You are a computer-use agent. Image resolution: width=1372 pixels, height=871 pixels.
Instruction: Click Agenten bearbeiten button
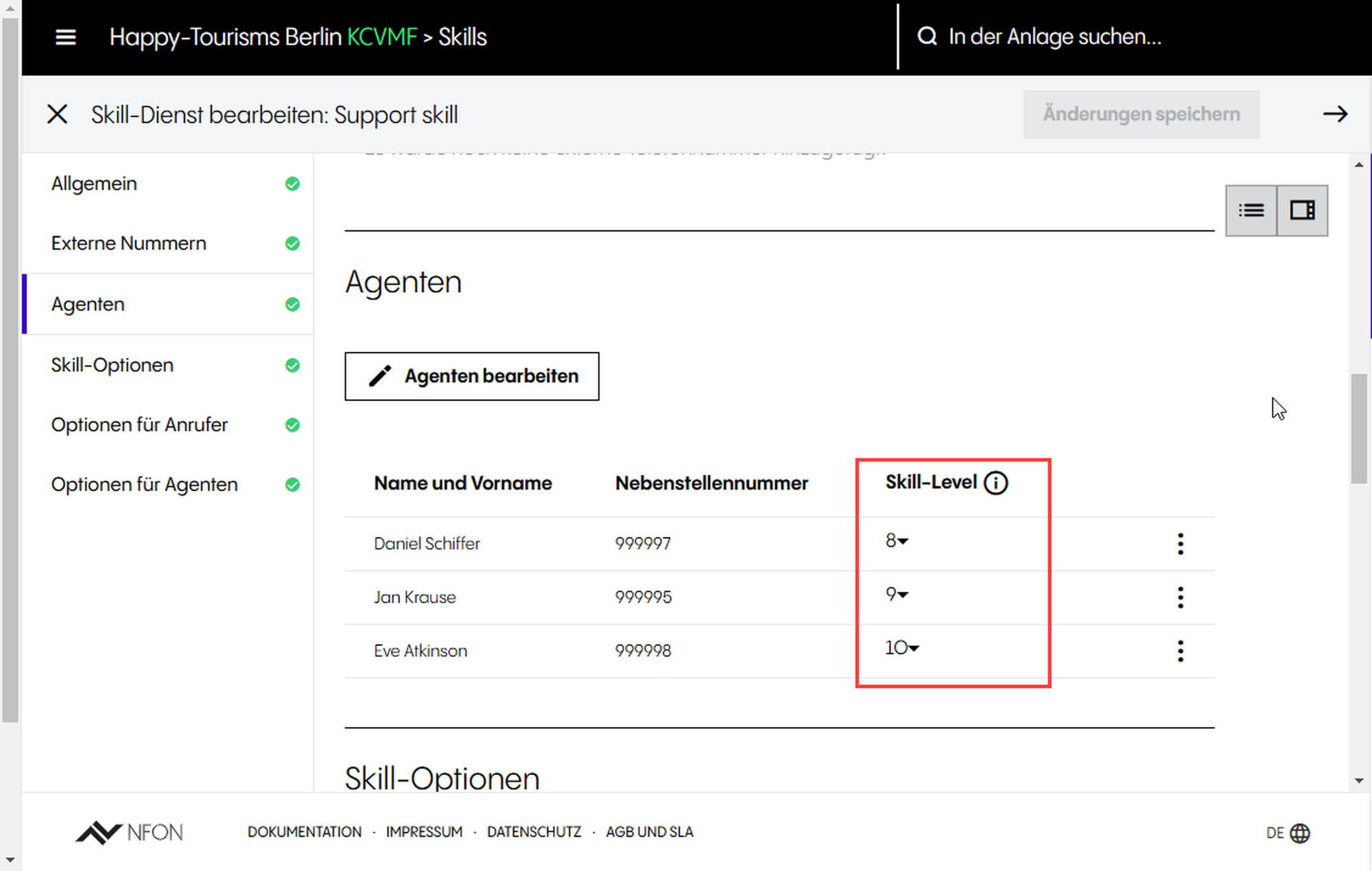(472, 376)
